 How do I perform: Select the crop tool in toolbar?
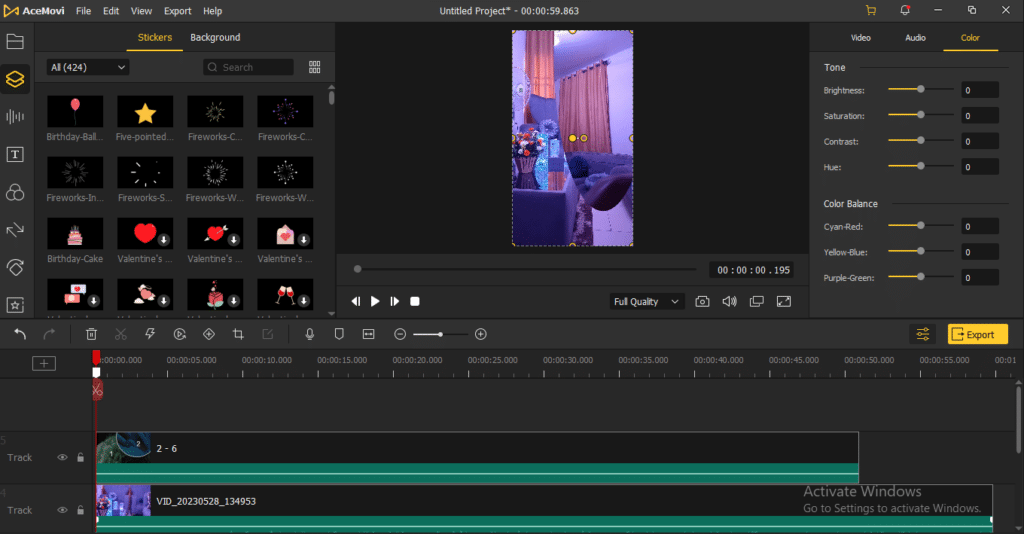click(238, 334)
